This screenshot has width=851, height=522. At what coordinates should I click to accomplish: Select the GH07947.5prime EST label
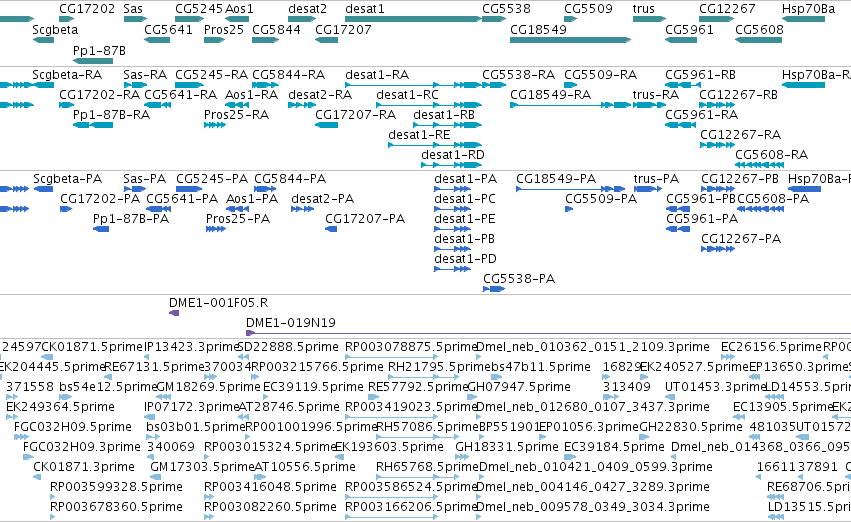pos(519,387)
